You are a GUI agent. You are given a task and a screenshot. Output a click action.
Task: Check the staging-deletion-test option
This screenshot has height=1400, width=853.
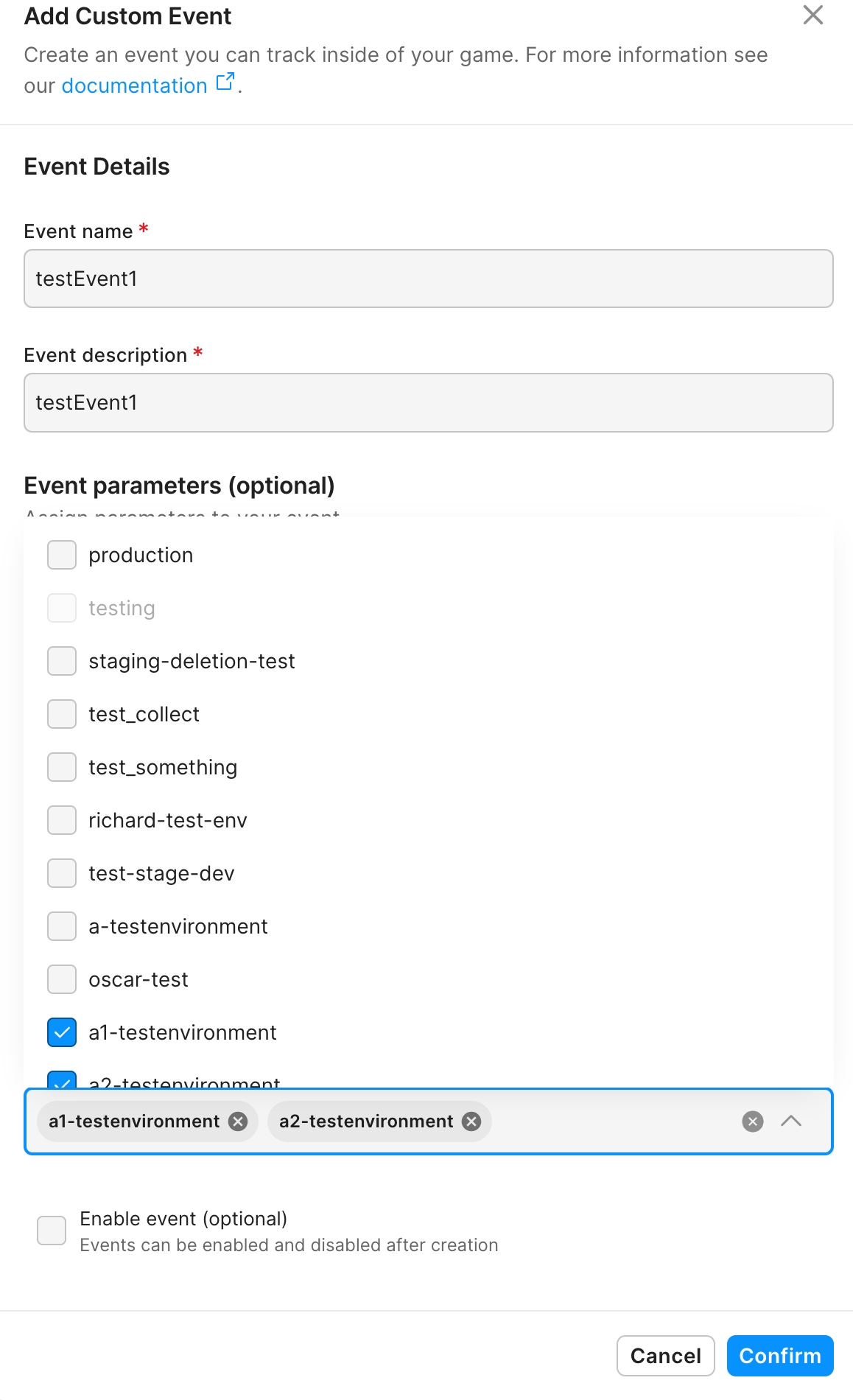[x=62, y=661]
